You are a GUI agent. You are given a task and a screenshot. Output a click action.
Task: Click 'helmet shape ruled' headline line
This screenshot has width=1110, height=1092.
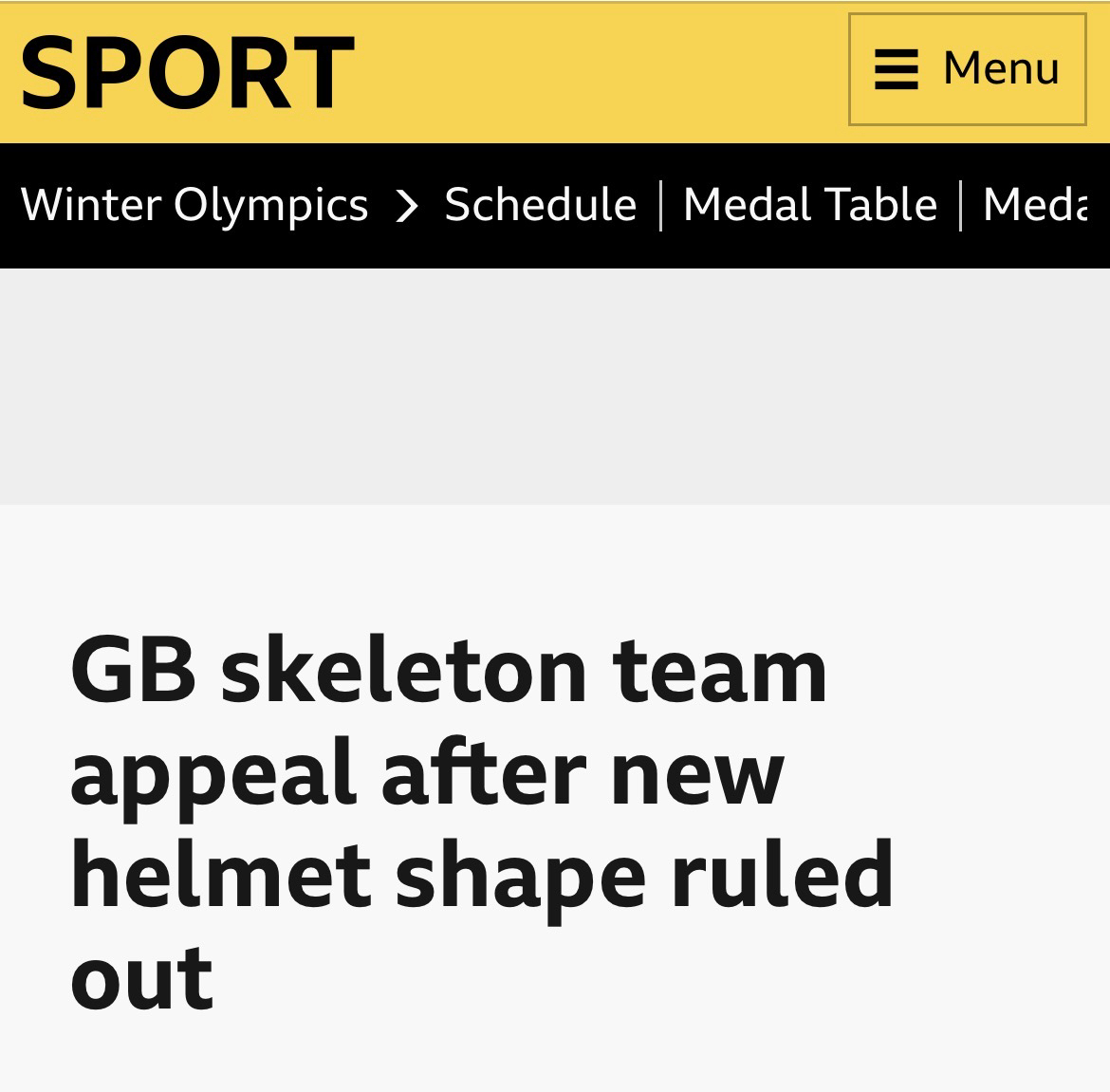[x=481, y=875]
